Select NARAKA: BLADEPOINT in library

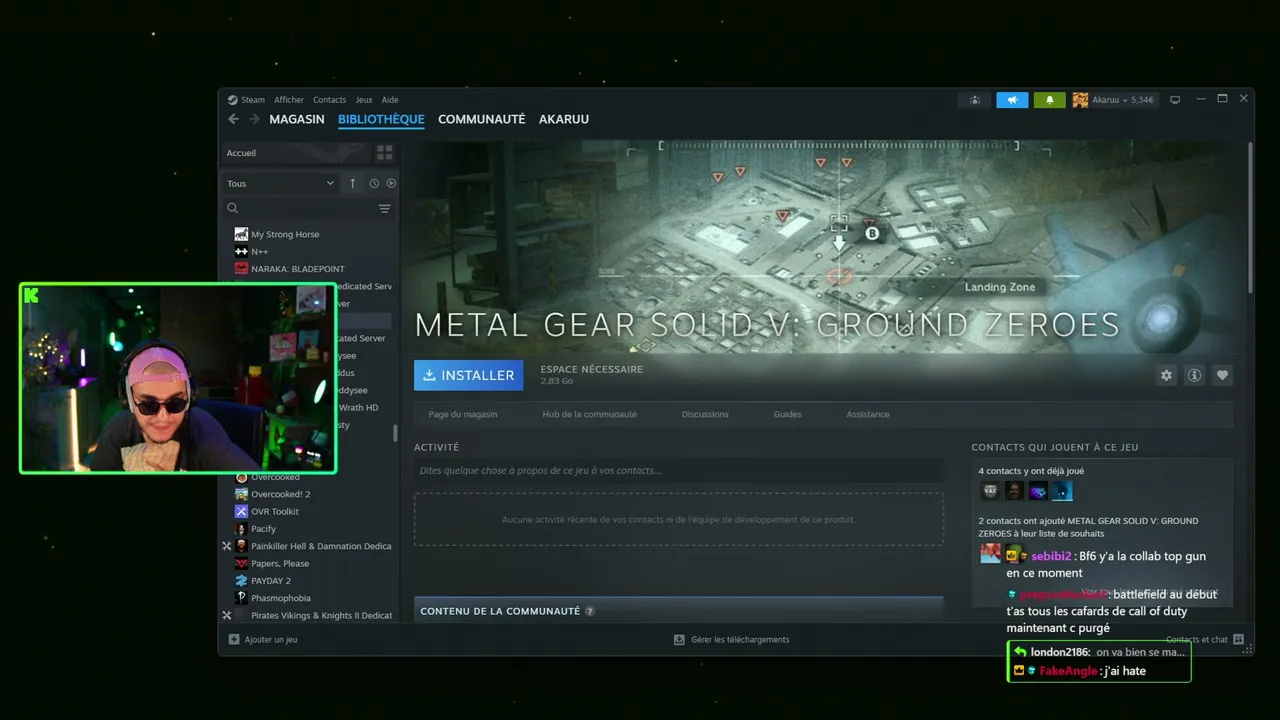[x=298, y=268]
